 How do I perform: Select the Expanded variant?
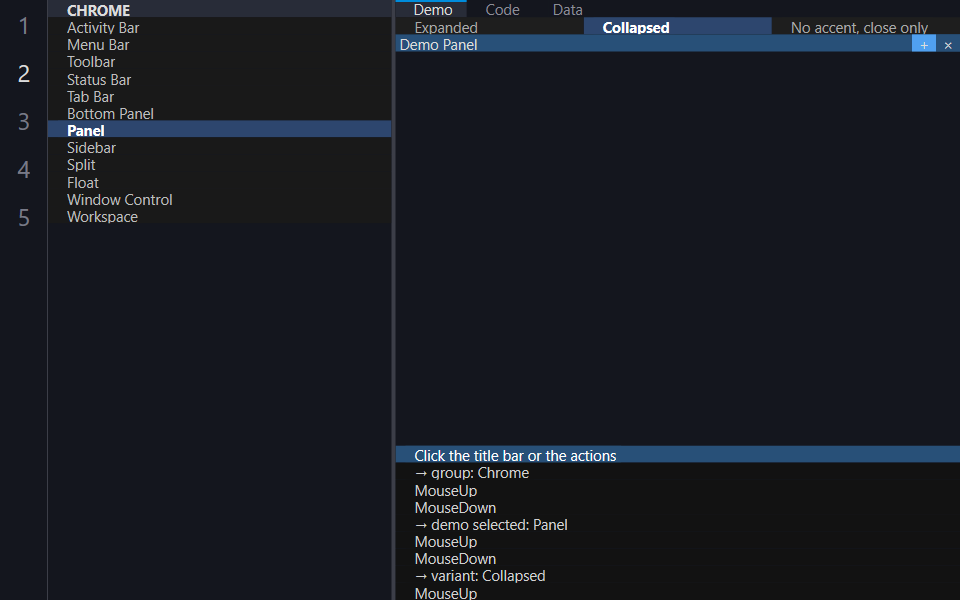tap(490, 27)
